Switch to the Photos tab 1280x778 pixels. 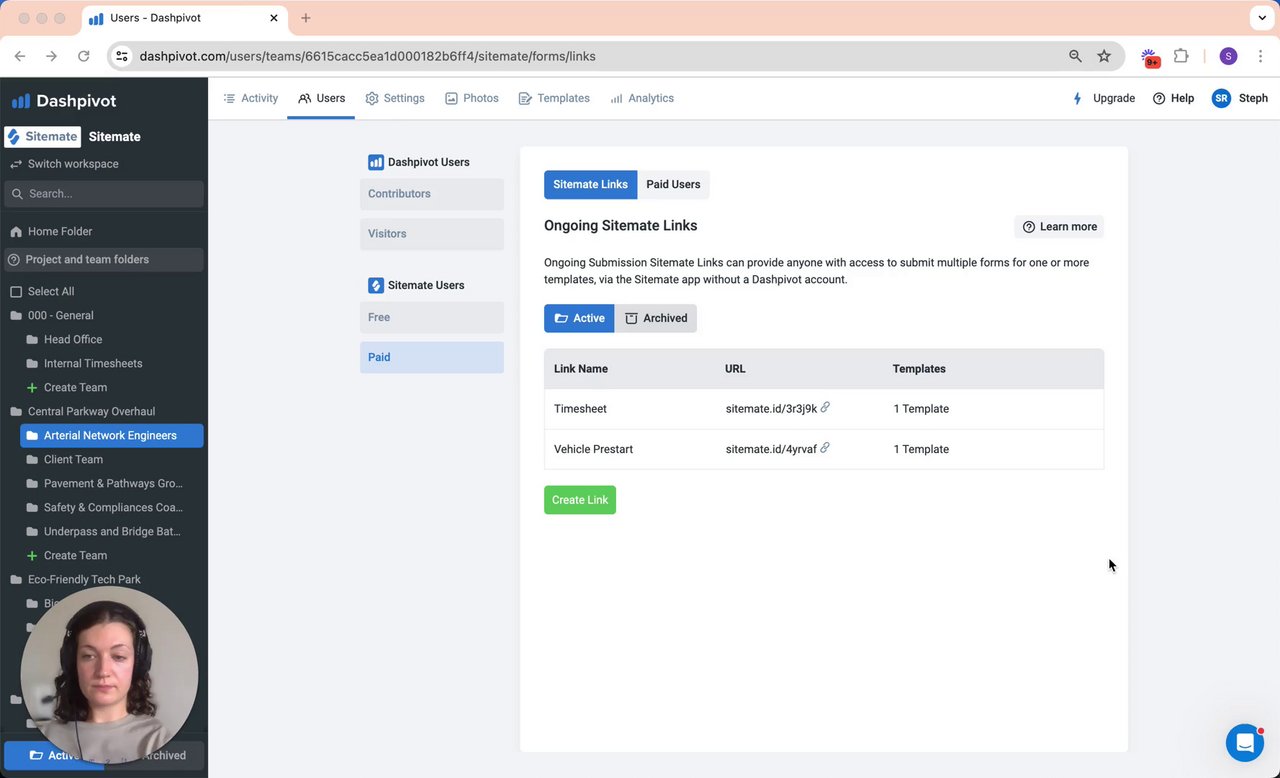(472, 98)
